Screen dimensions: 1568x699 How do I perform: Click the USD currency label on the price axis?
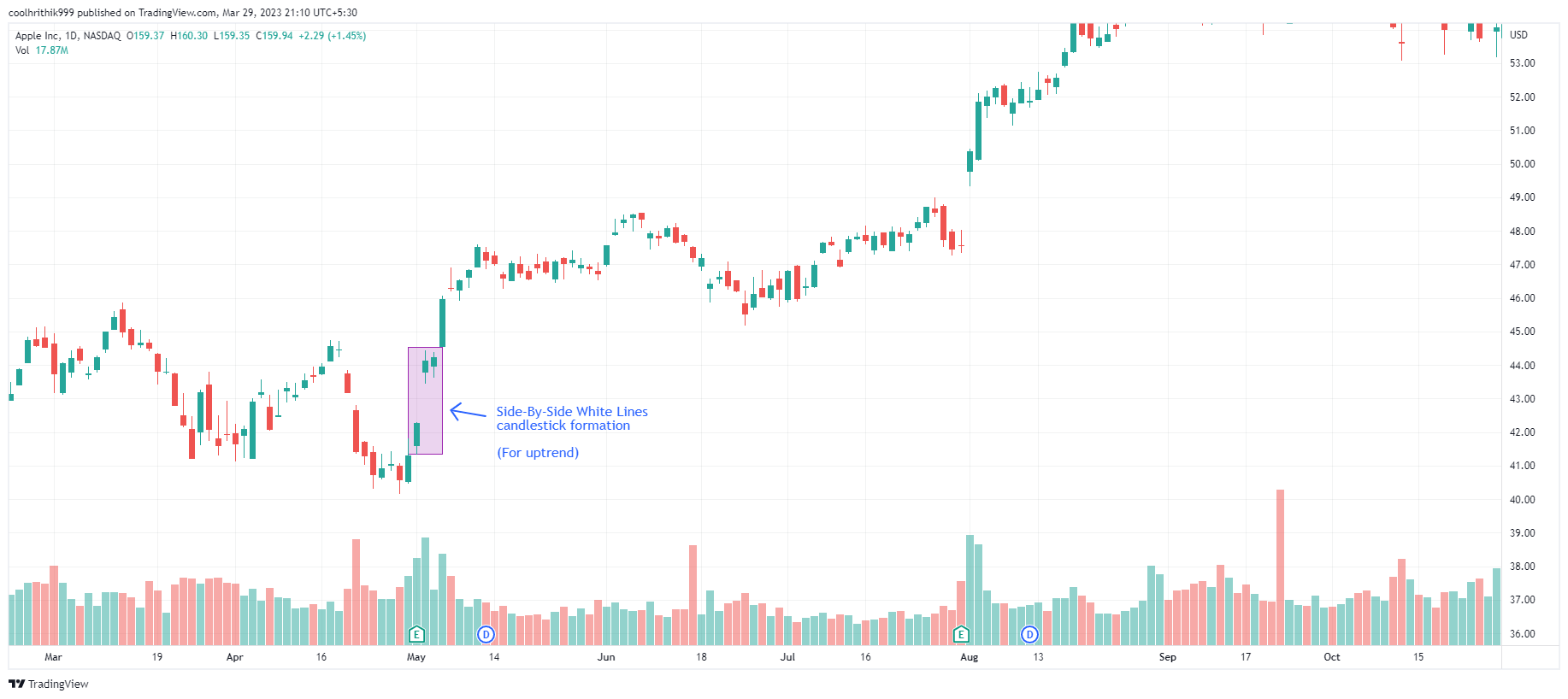(1518, 35)
